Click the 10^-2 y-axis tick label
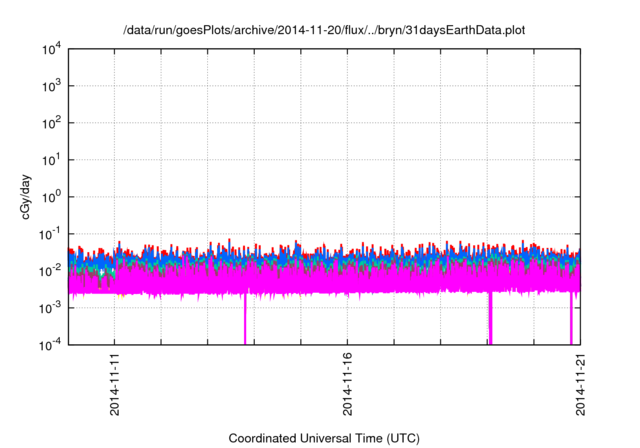 click(x=51, y=271)
